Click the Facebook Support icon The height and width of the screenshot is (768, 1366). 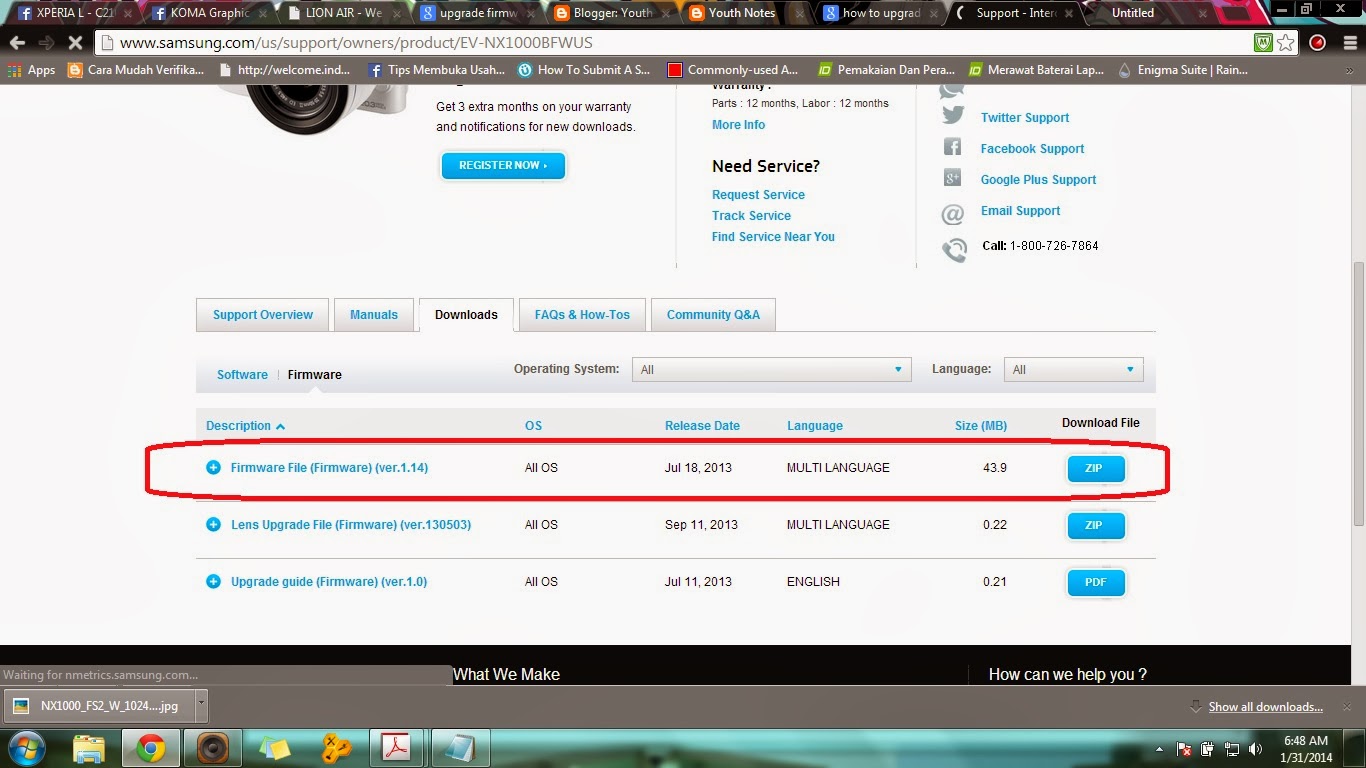[953, 148]
